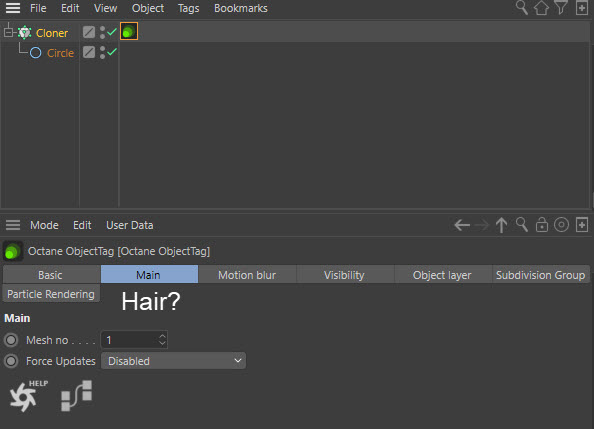Open the Object menu
This screenshot has width=594, height=429.
click(148, 8)
